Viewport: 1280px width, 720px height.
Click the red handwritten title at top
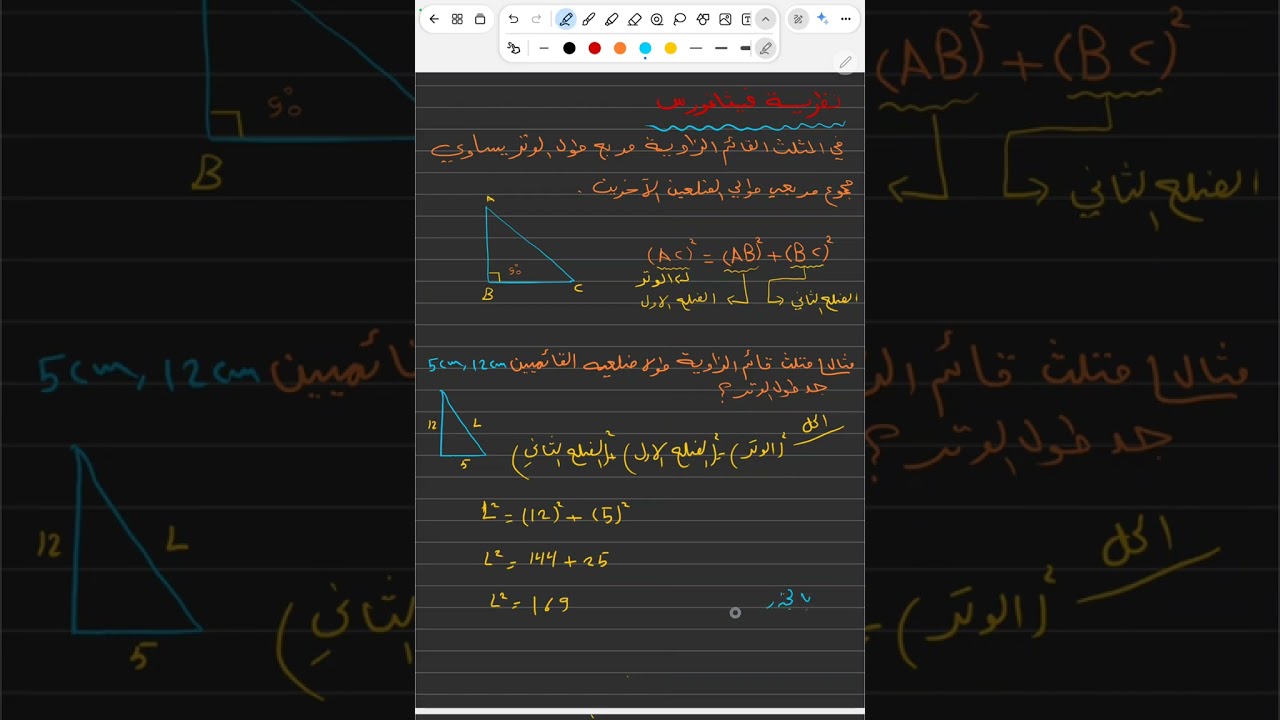click(748, 101)
